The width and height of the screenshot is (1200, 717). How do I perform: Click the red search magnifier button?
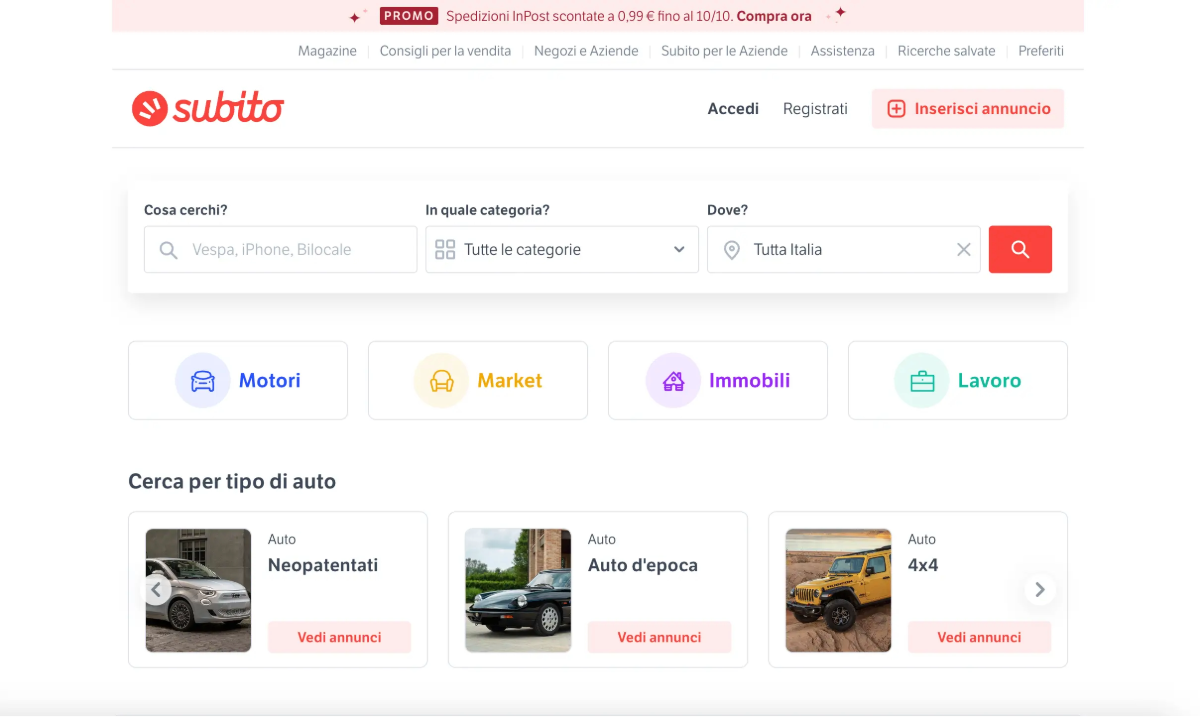click(x=1020, y=249)
